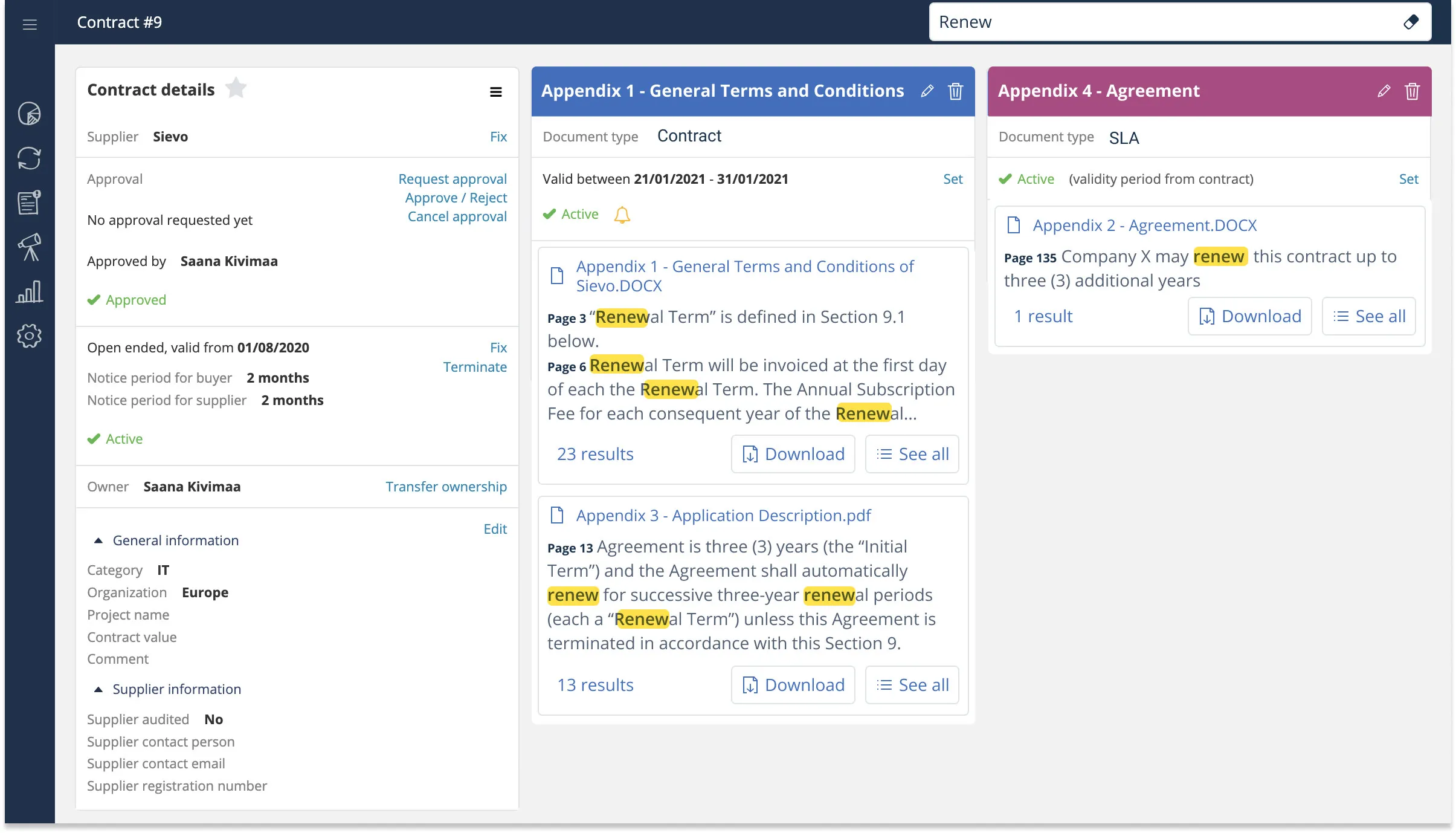Open settings gear in sidebar
1456x833 pixels.
coord(30,335)
